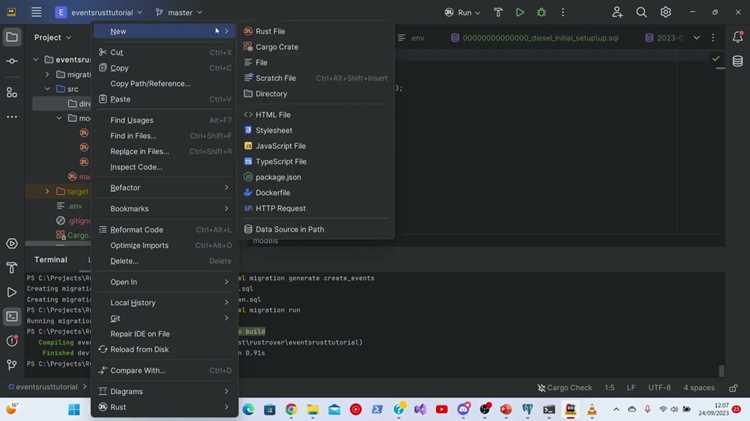
Task: Create a new TypeScript File
Action: [317, 161]
